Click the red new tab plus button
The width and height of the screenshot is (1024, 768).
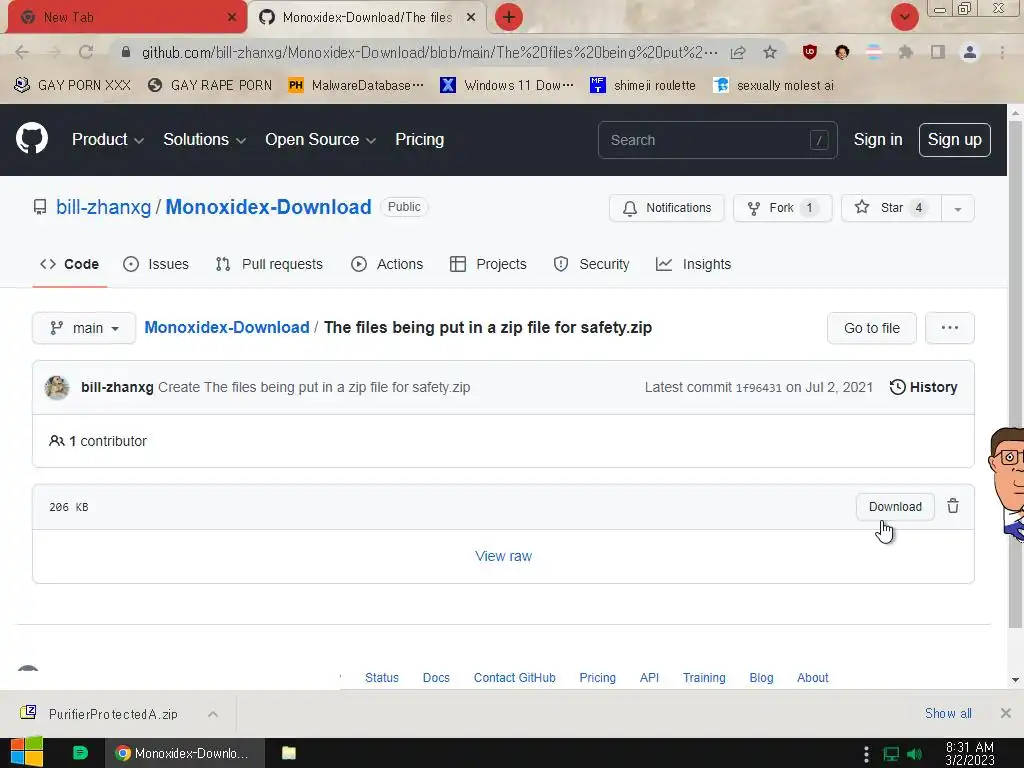pyautogui.click(x=509, y=17)
